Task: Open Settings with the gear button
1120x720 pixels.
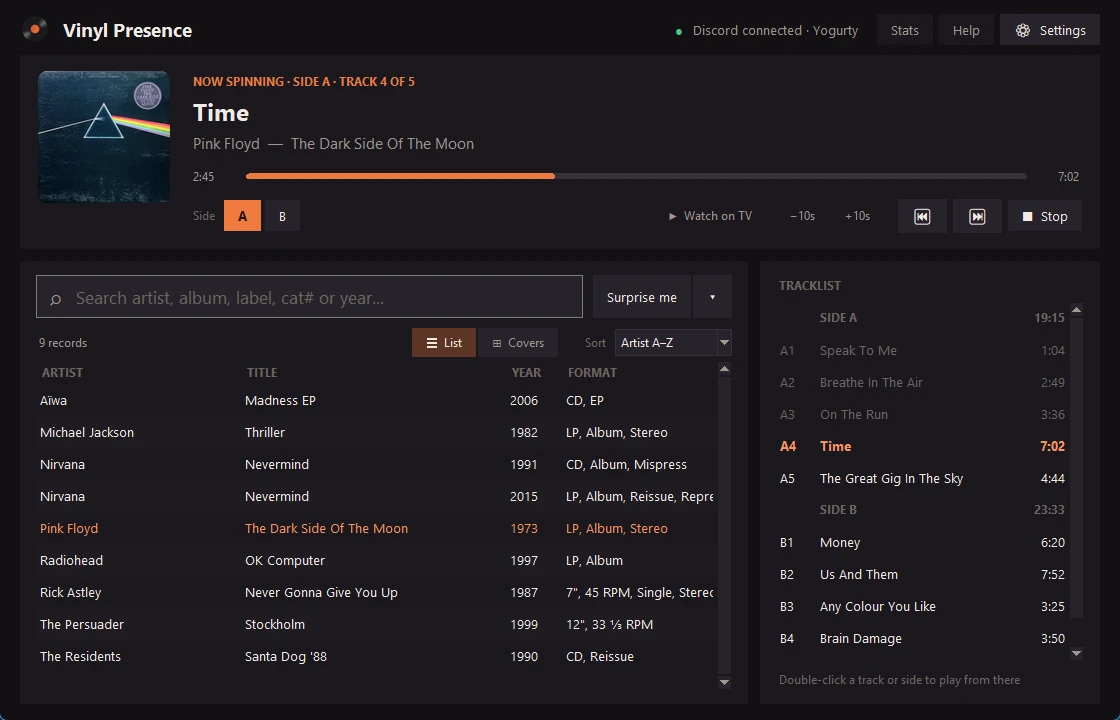Action: [1049, 30]
